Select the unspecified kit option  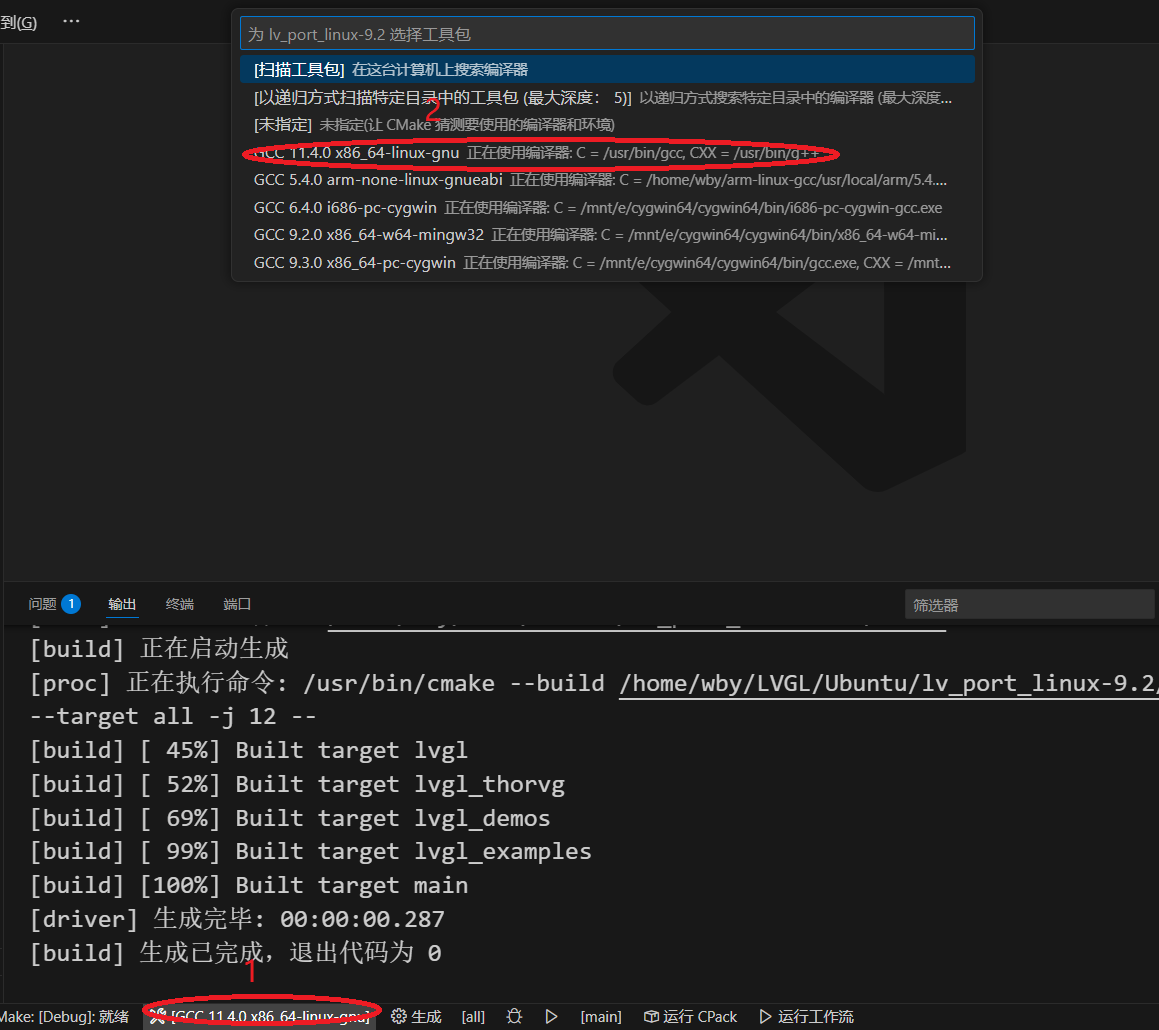tap(607, 125)
